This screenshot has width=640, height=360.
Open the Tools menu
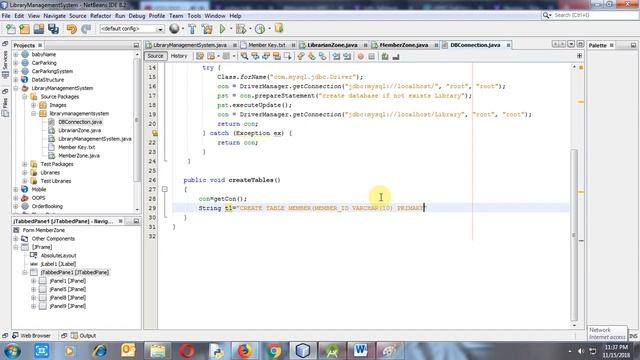pos(194,16)
